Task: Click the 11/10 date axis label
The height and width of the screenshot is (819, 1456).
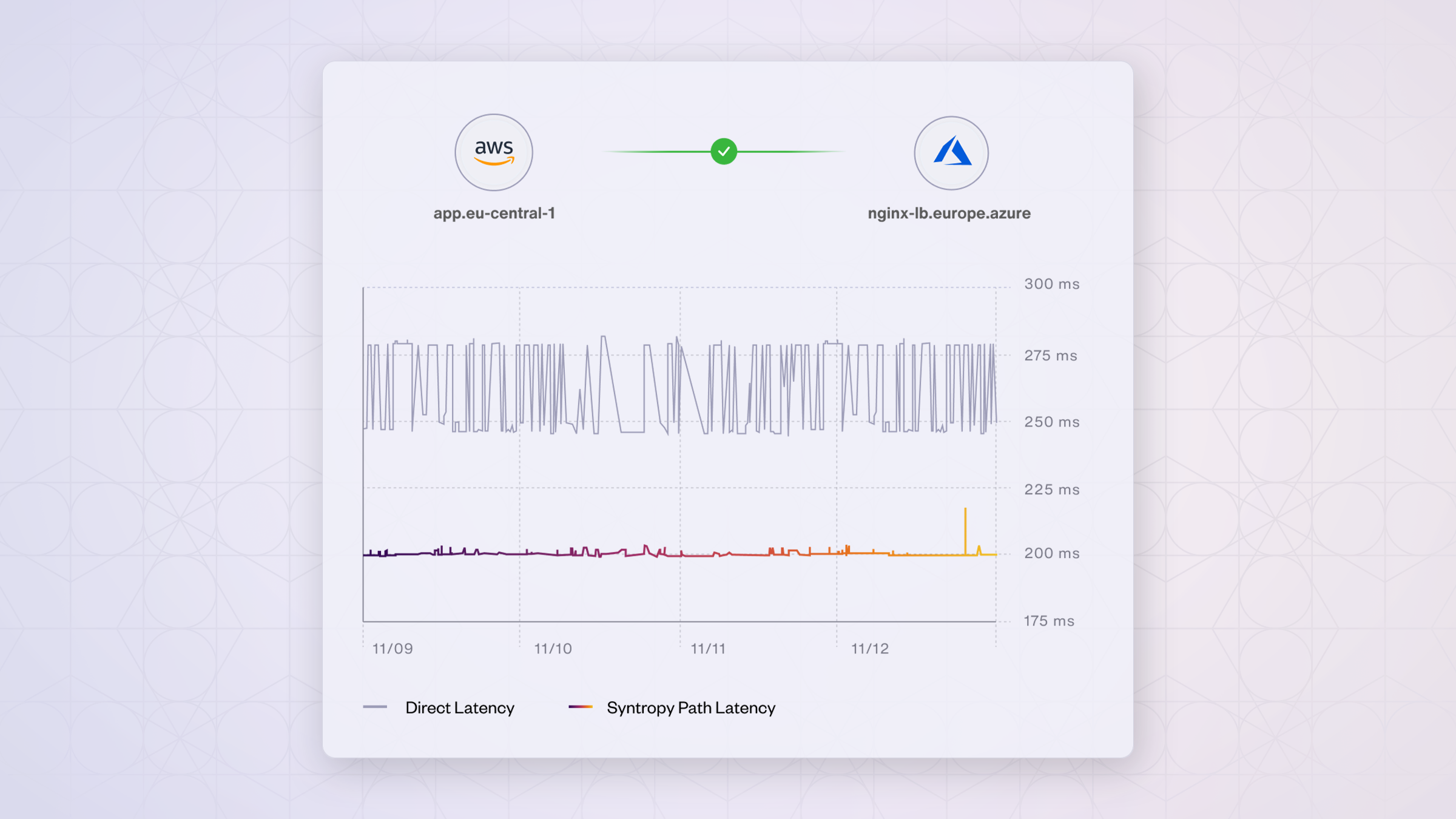Action: point(553,649)
